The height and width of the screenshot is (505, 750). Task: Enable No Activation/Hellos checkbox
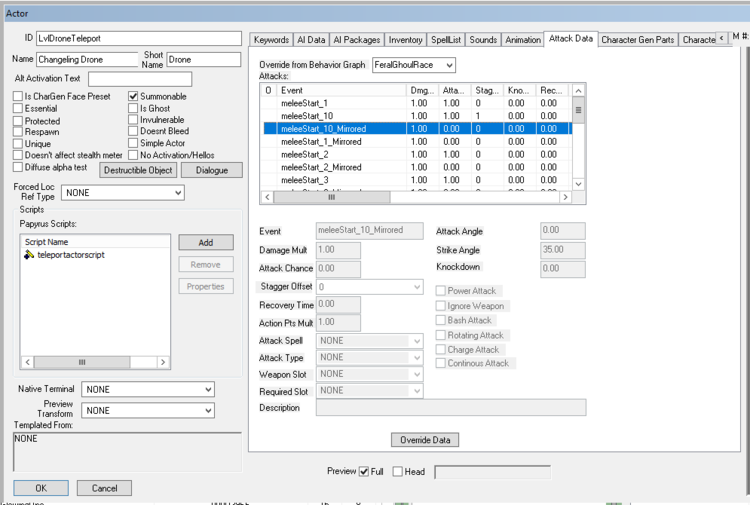pos(133,155)
